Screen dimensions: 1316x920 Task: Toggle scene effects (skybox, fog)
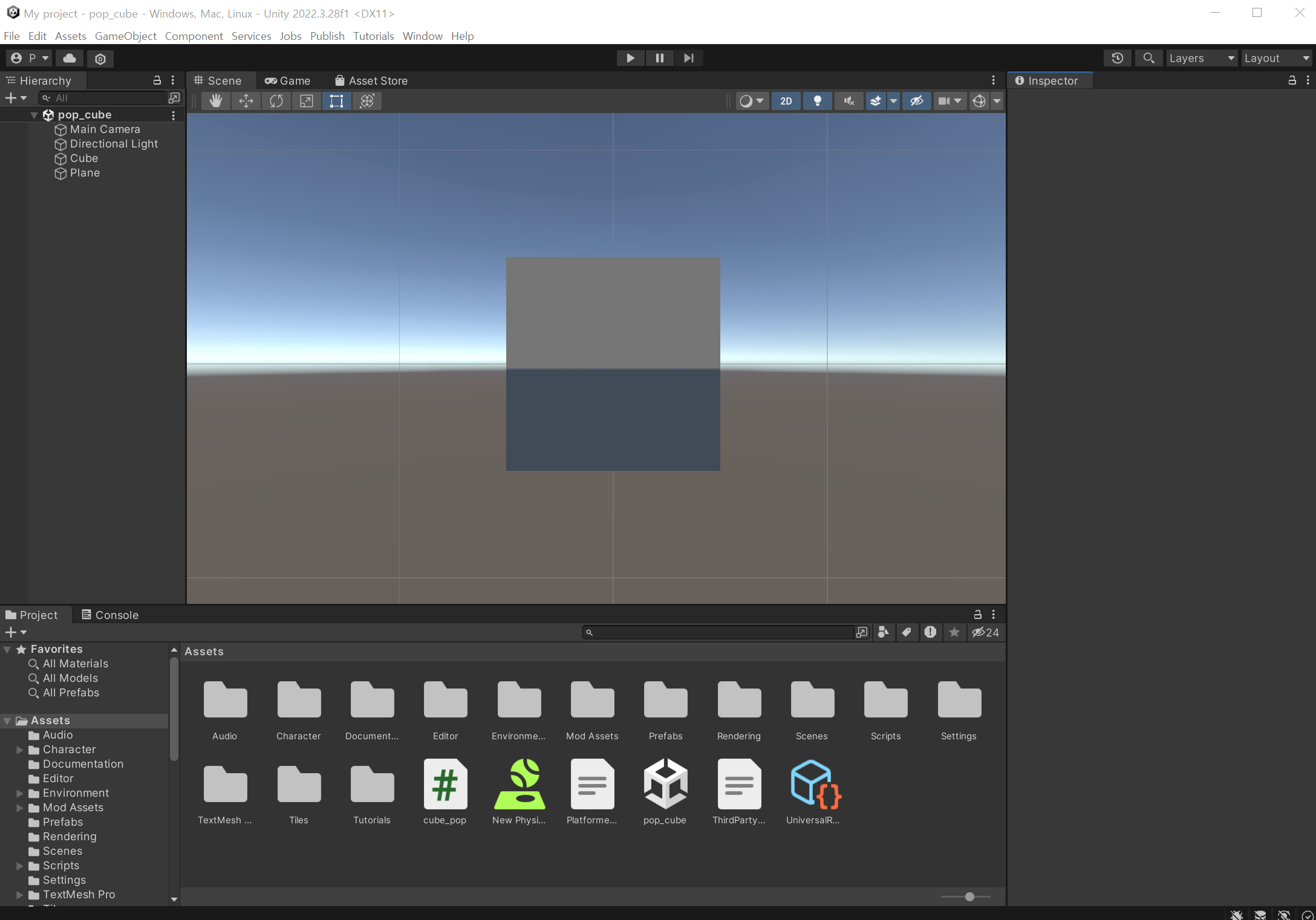[x=875, y=101]
